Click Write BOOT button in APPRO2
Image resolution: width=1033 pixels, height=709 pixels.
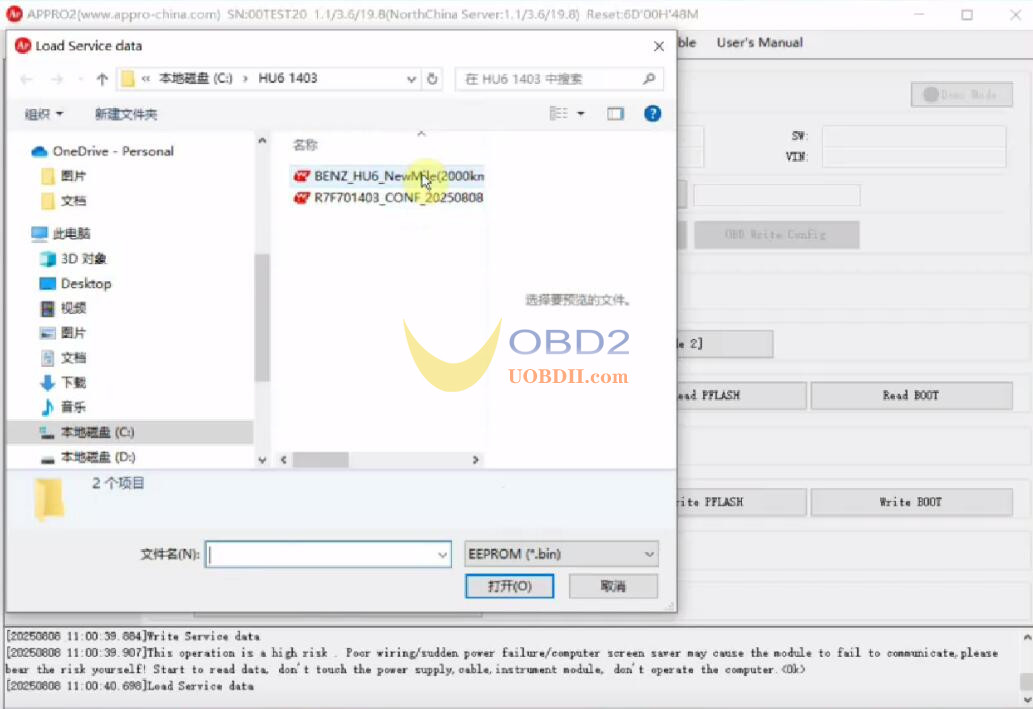point(911,502)
